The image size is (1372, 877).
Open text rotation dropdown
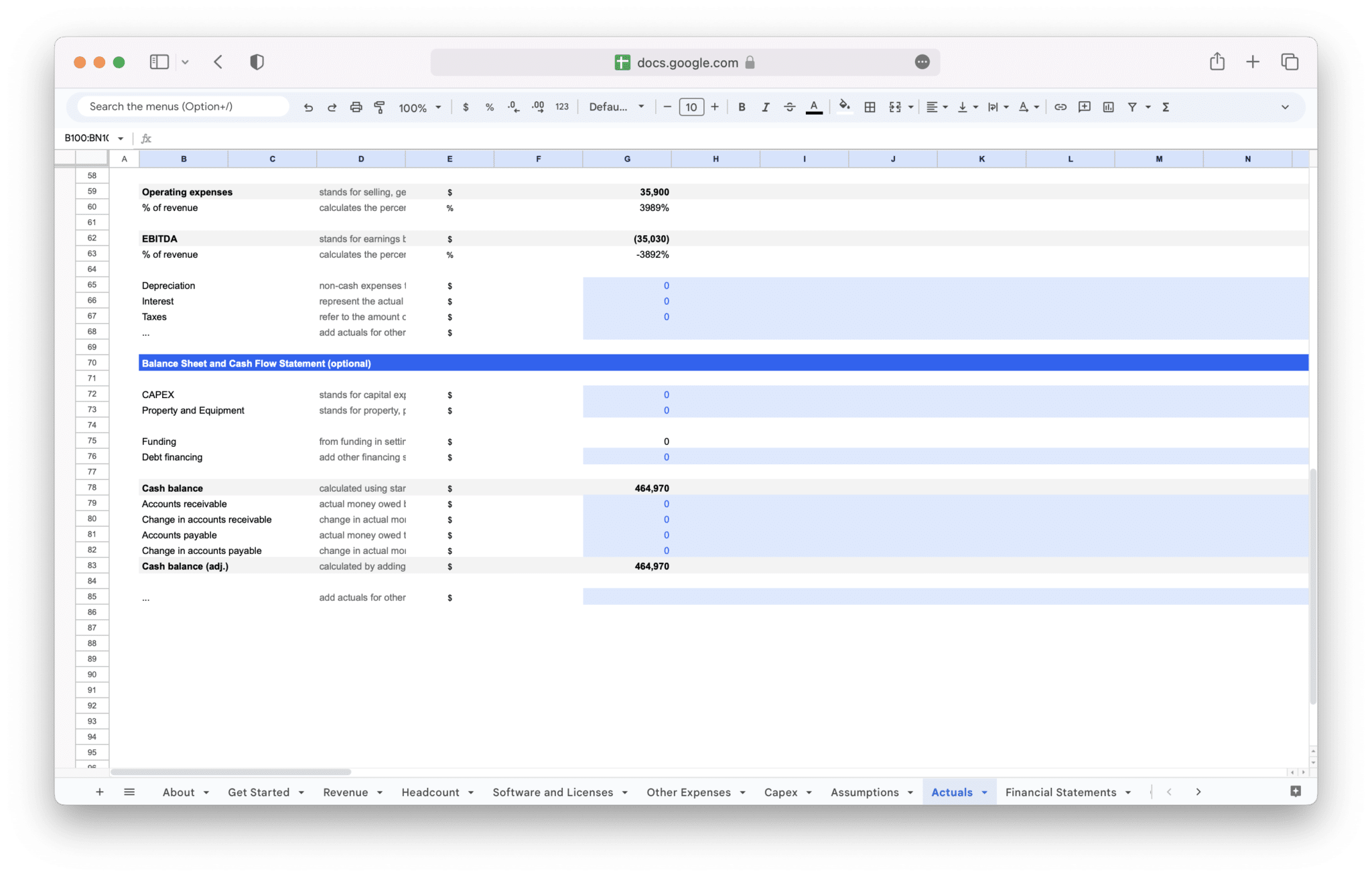1028,107
